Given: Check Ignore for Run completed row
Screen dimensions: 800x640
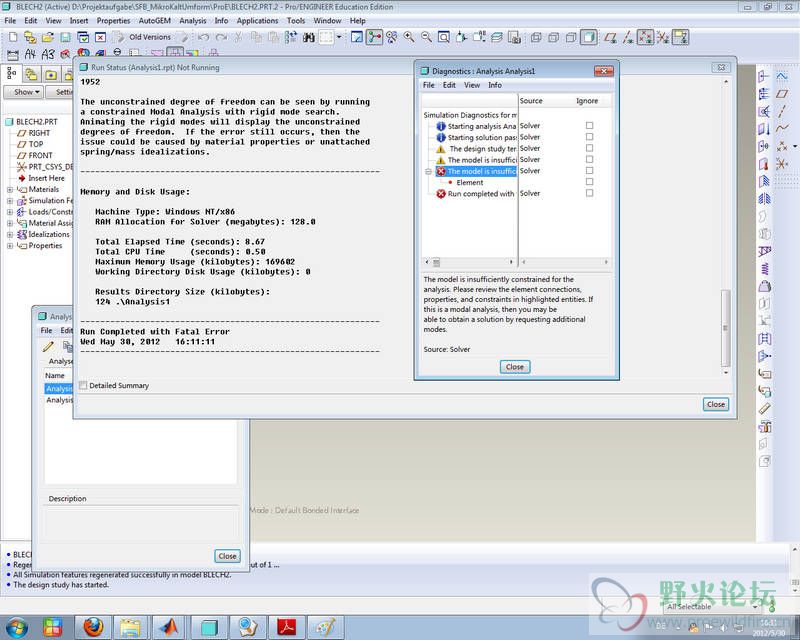Looking at the screenshot, I should [589, 192].
